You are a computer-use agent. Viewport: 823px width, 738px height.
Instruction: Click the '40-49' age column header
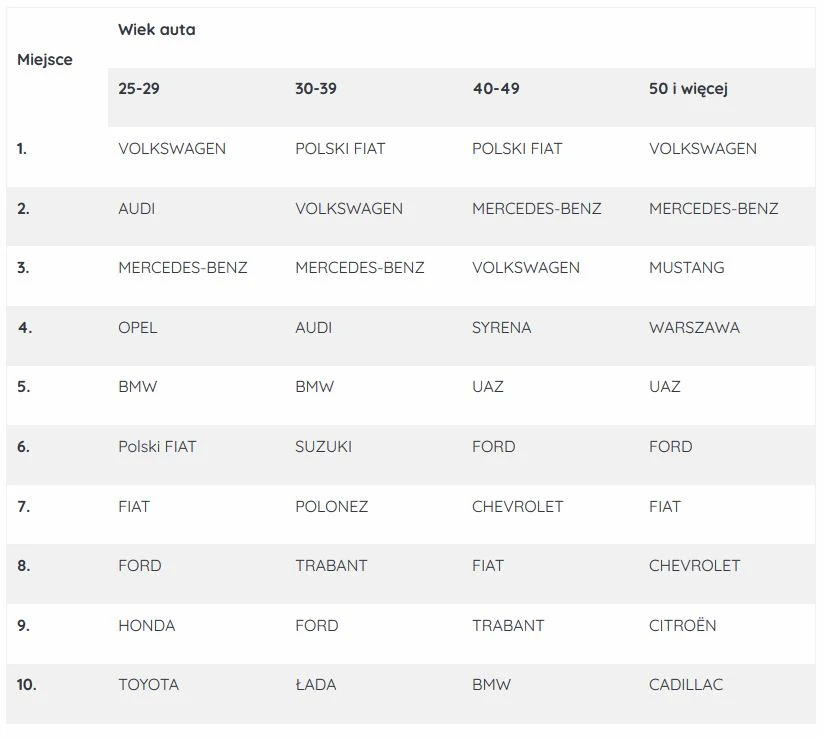(x=496, y=89)
